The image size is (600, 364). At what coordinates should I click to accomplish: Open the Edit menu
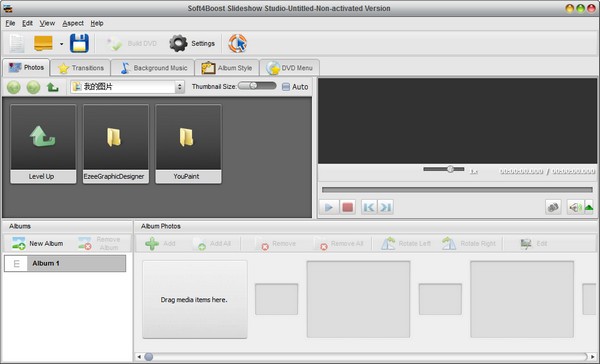point(27,23)
